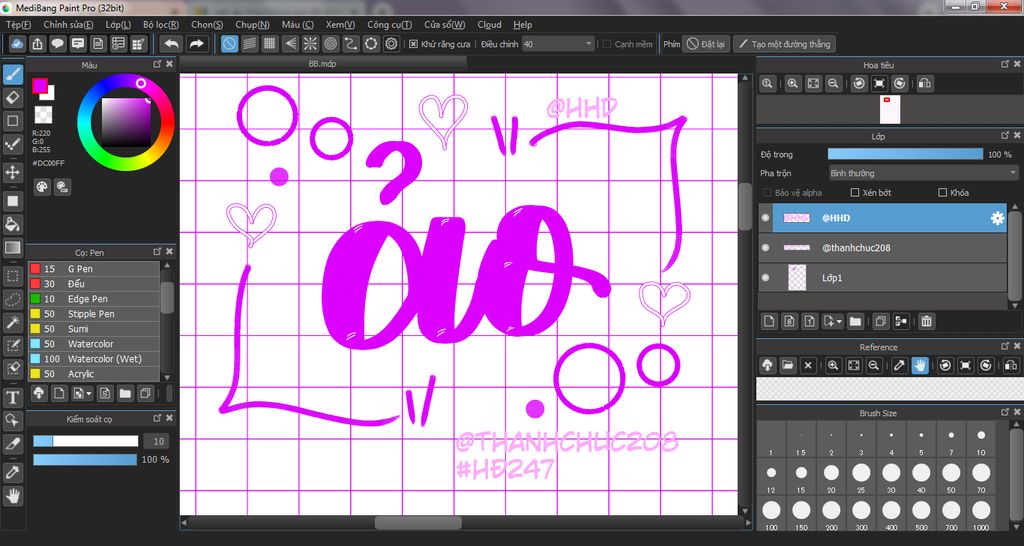Screen dimensions: 1024x546
Task: Select the G Pen brush
Action: pos(93,268)
